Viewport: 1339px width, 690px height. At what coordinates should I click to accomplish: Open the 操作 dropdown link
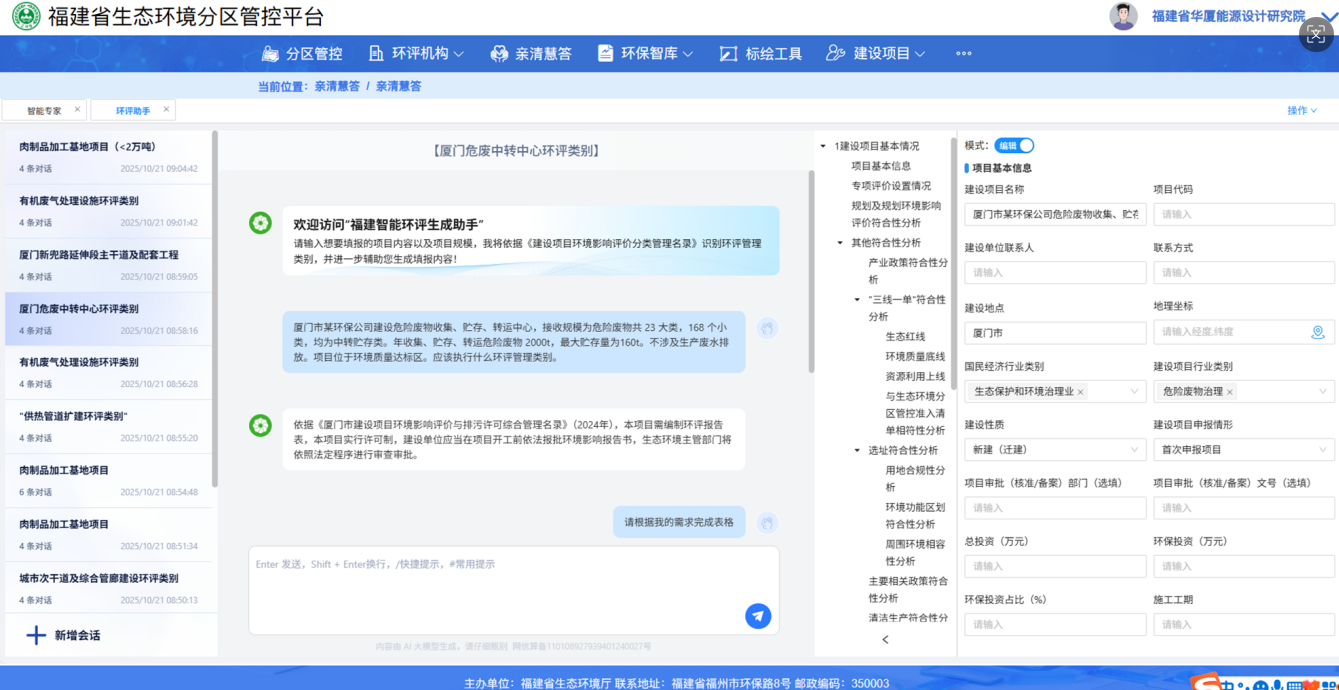coord(1301,111)
